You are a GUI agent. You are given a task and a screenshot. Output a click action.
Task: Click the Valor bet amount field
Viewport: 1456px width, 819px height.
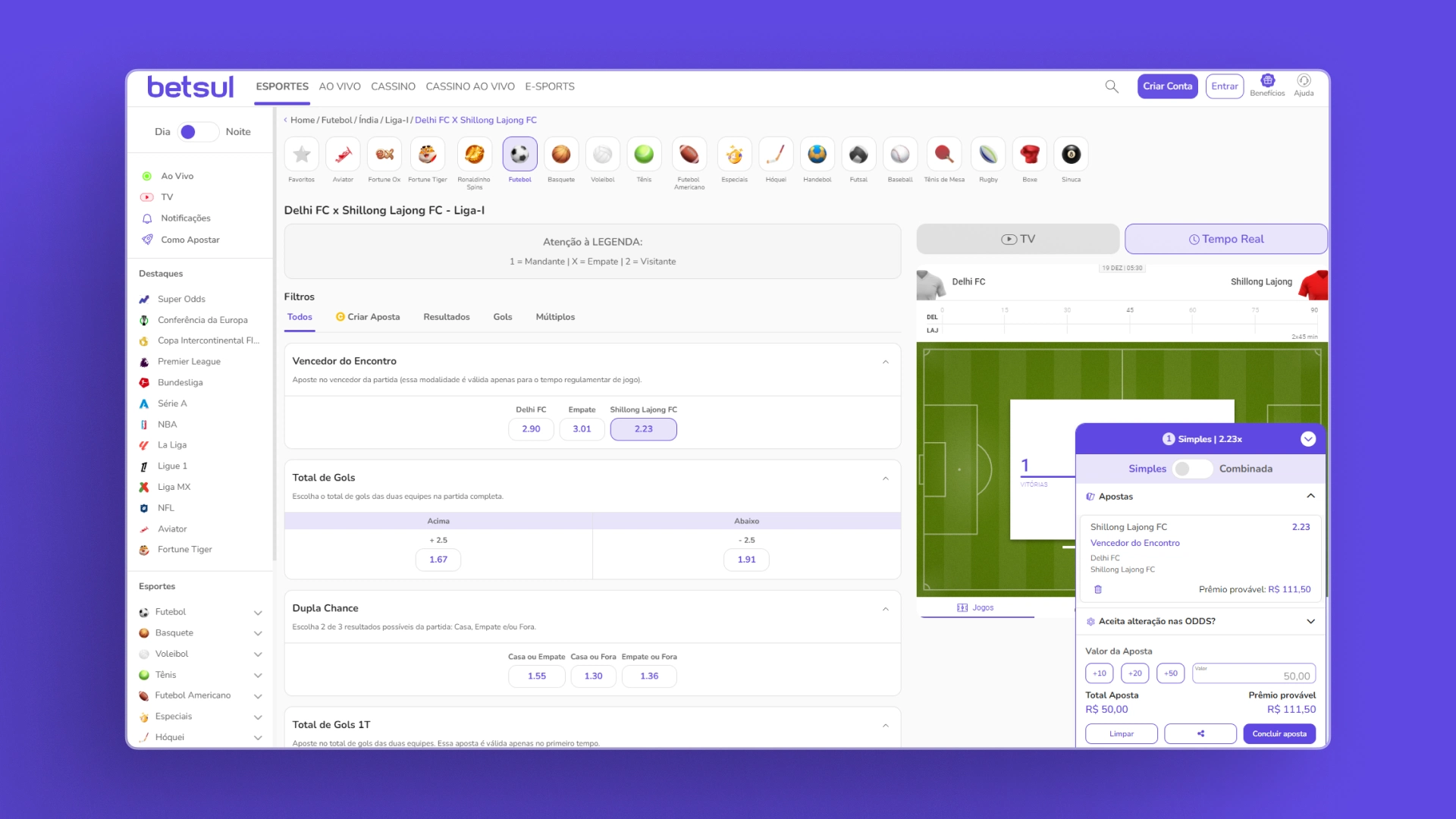point(1254,673)
